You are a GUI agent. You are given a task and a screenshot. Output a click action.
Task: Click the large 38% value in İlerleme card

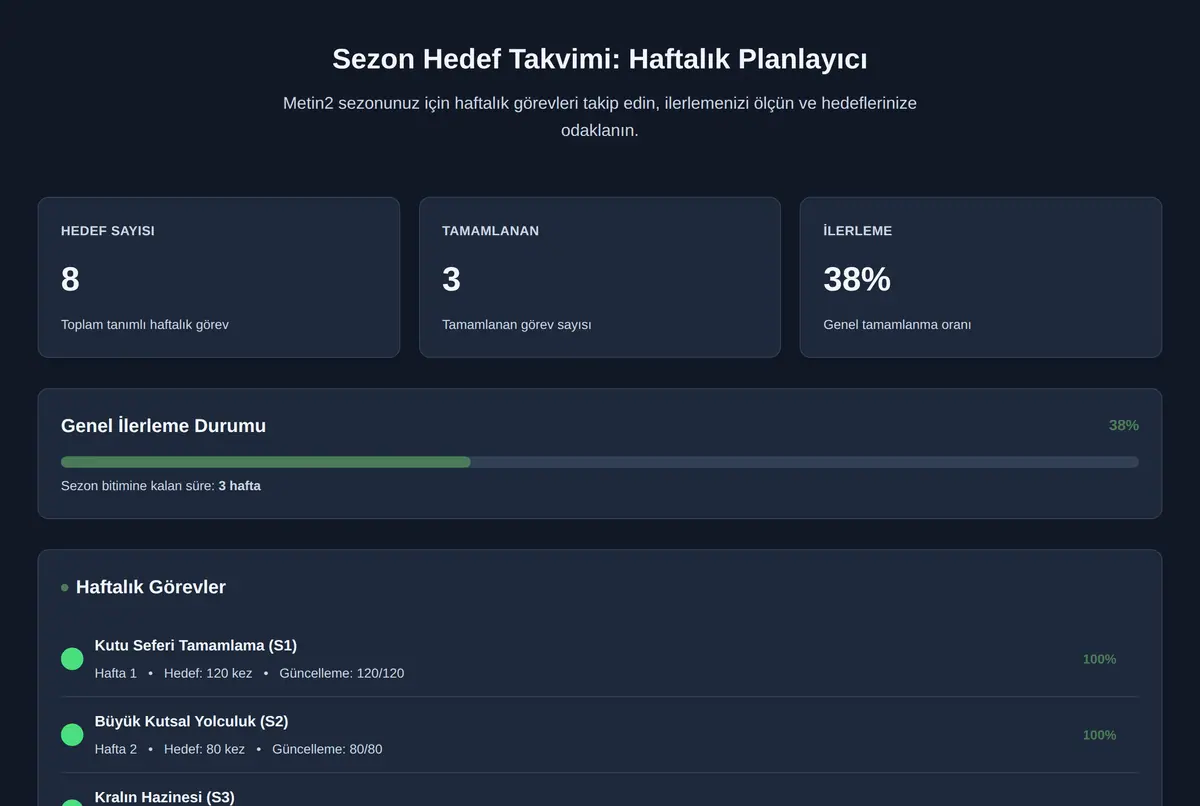point(857,279)
